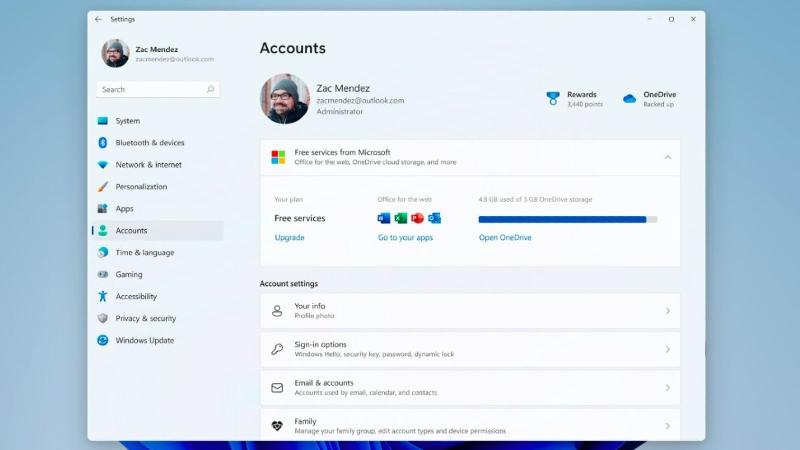This screenshot has height=450, width=800.
Task: Click the Zac Mendez sidebar name
Action: (x=157, y=49)
